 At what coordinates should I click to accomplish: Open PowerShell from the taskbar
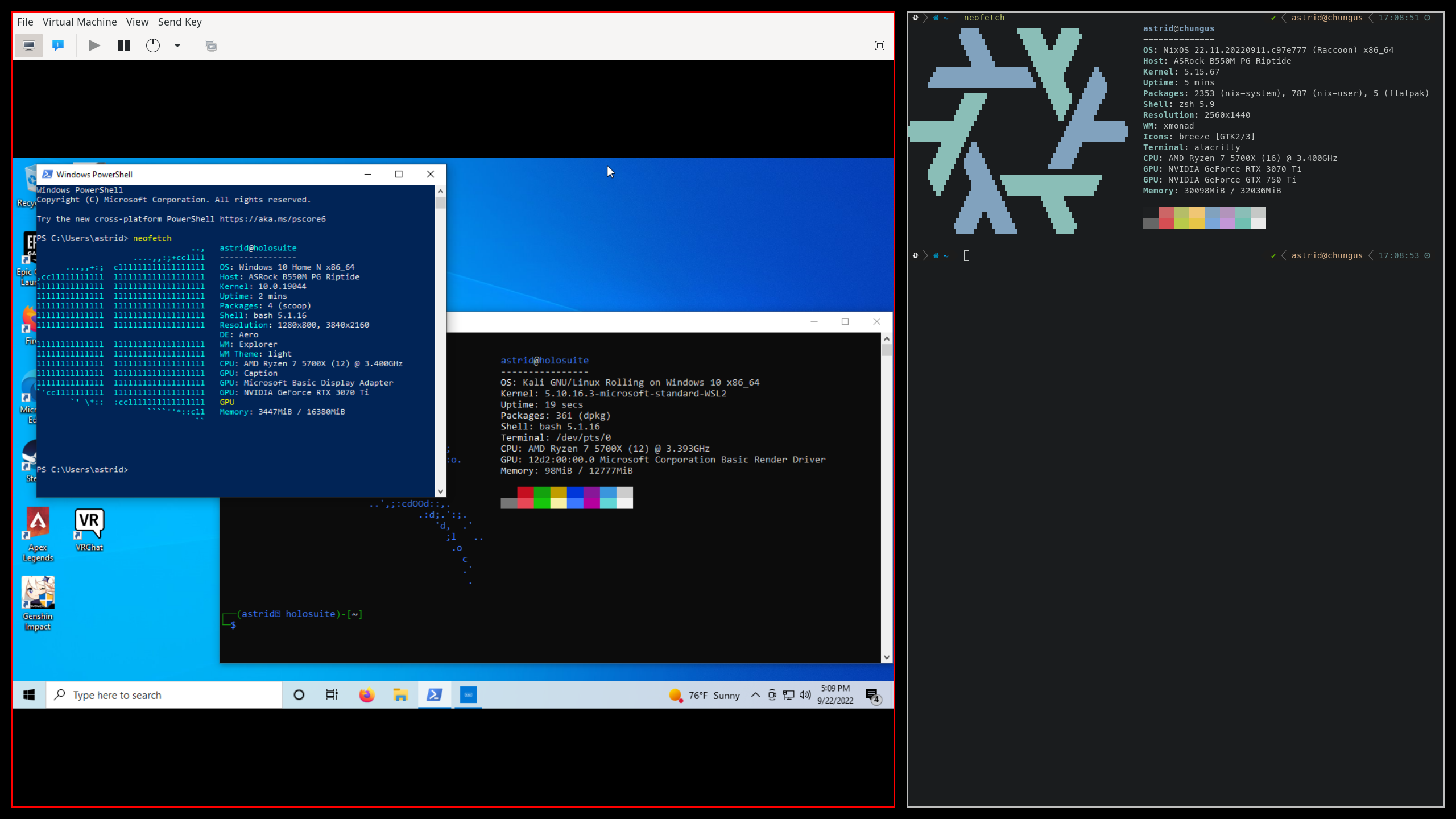coord(434,694)
